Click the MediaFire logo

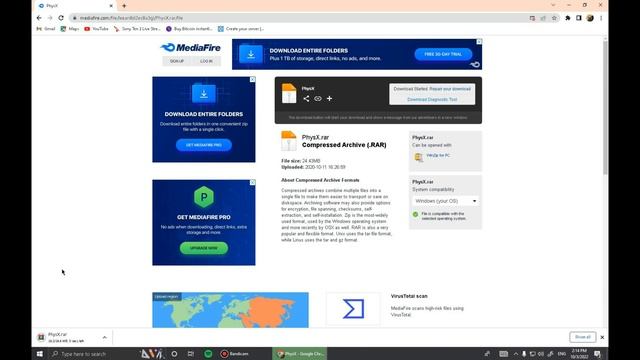point(190,48)
